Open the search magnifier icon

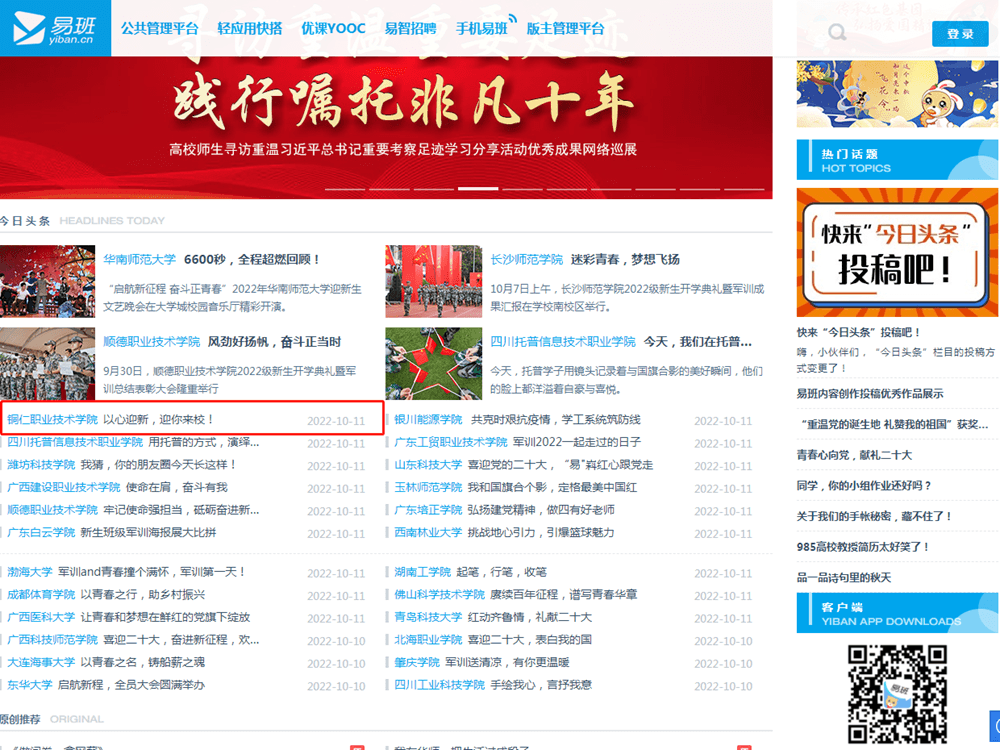point(837,32)
